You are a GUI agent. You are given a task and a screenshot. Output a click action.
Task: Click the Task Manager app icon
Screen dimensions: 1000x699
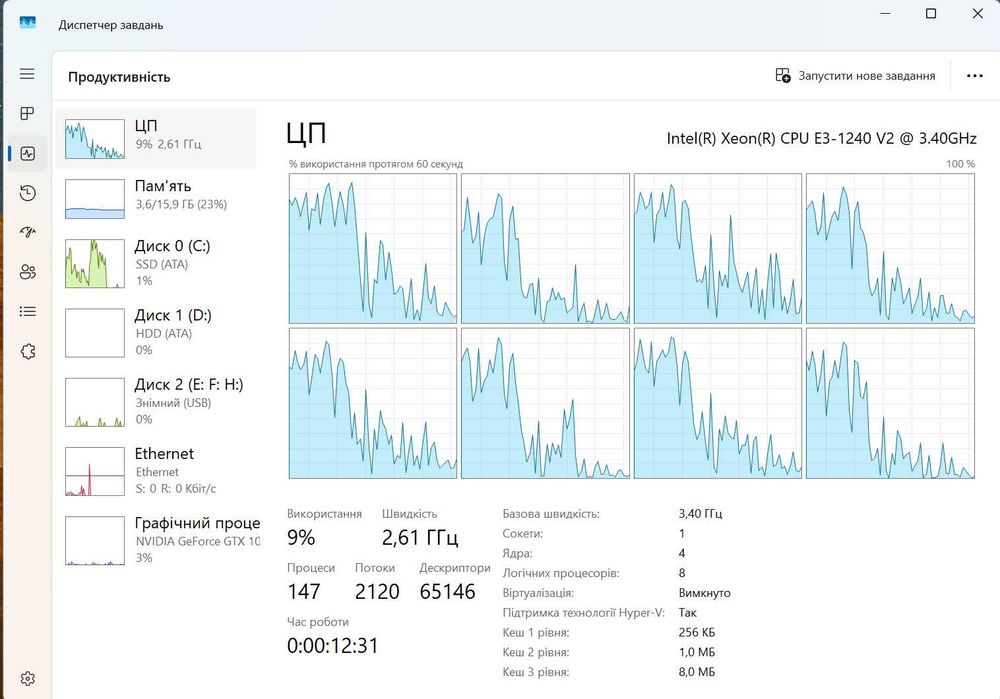tap(27, 23)
